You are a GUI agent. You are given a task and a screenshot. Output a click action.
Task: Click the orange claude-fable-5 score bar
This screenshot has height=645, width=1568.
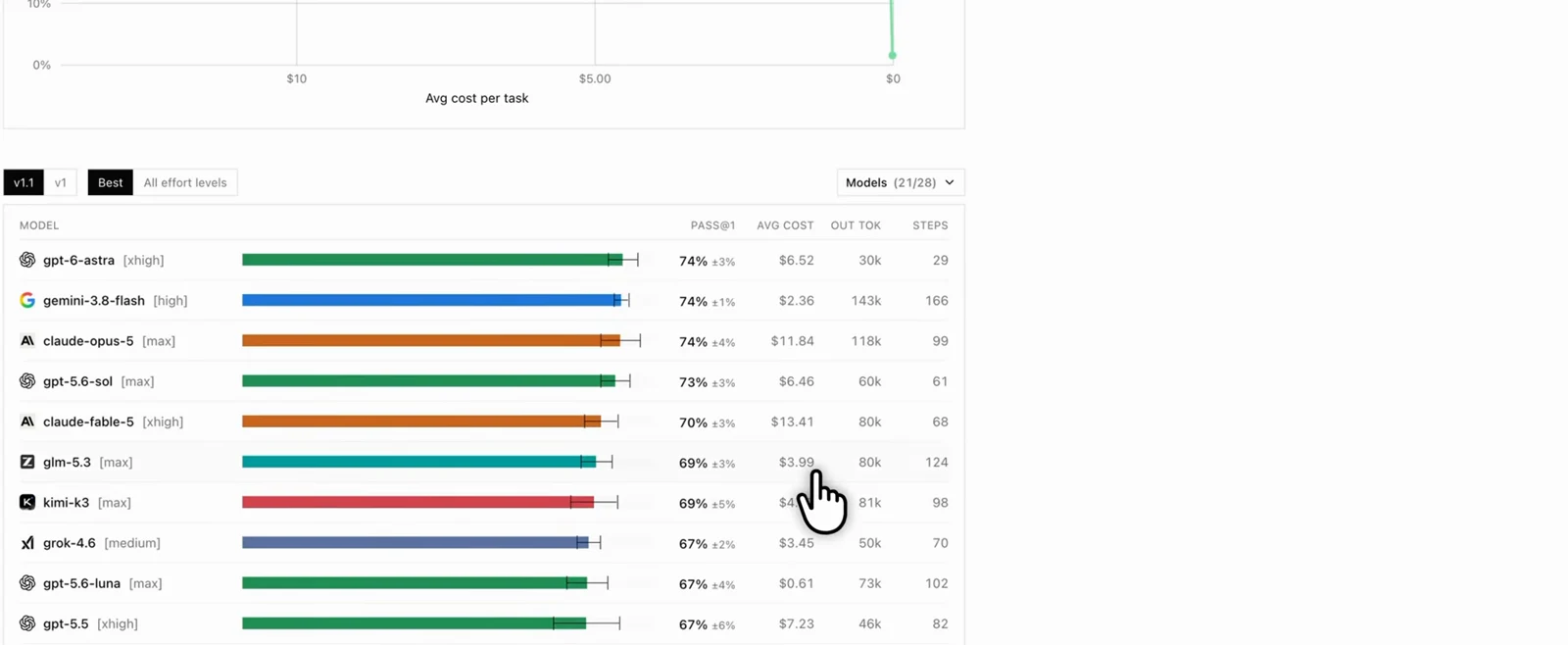click(421, 422)
